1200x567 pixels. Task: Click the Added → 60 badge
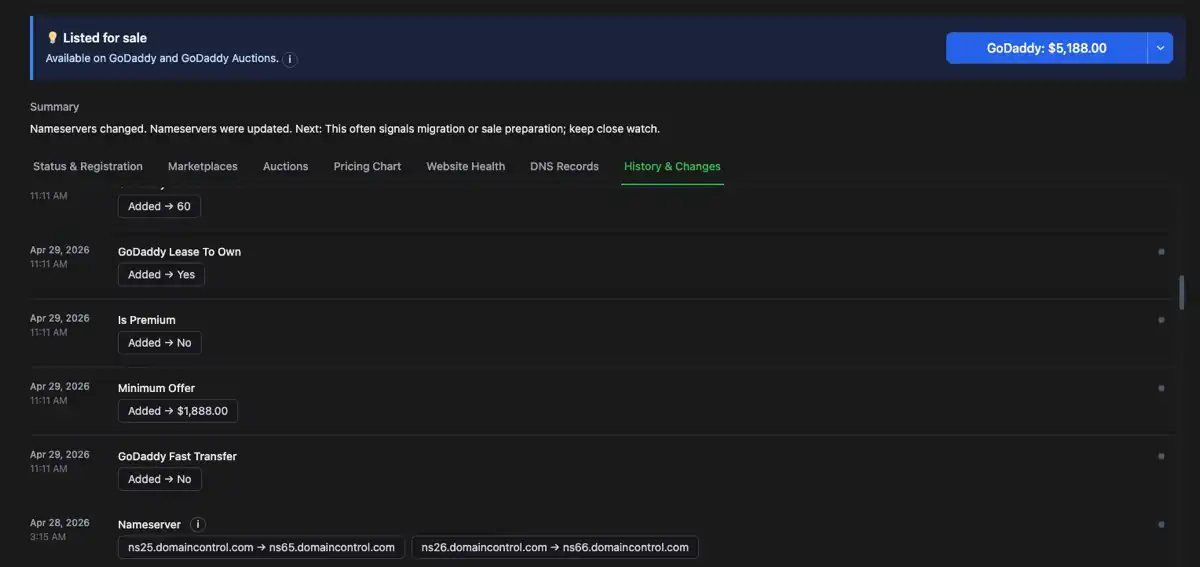pyautogui.click(x=159, y=207)
